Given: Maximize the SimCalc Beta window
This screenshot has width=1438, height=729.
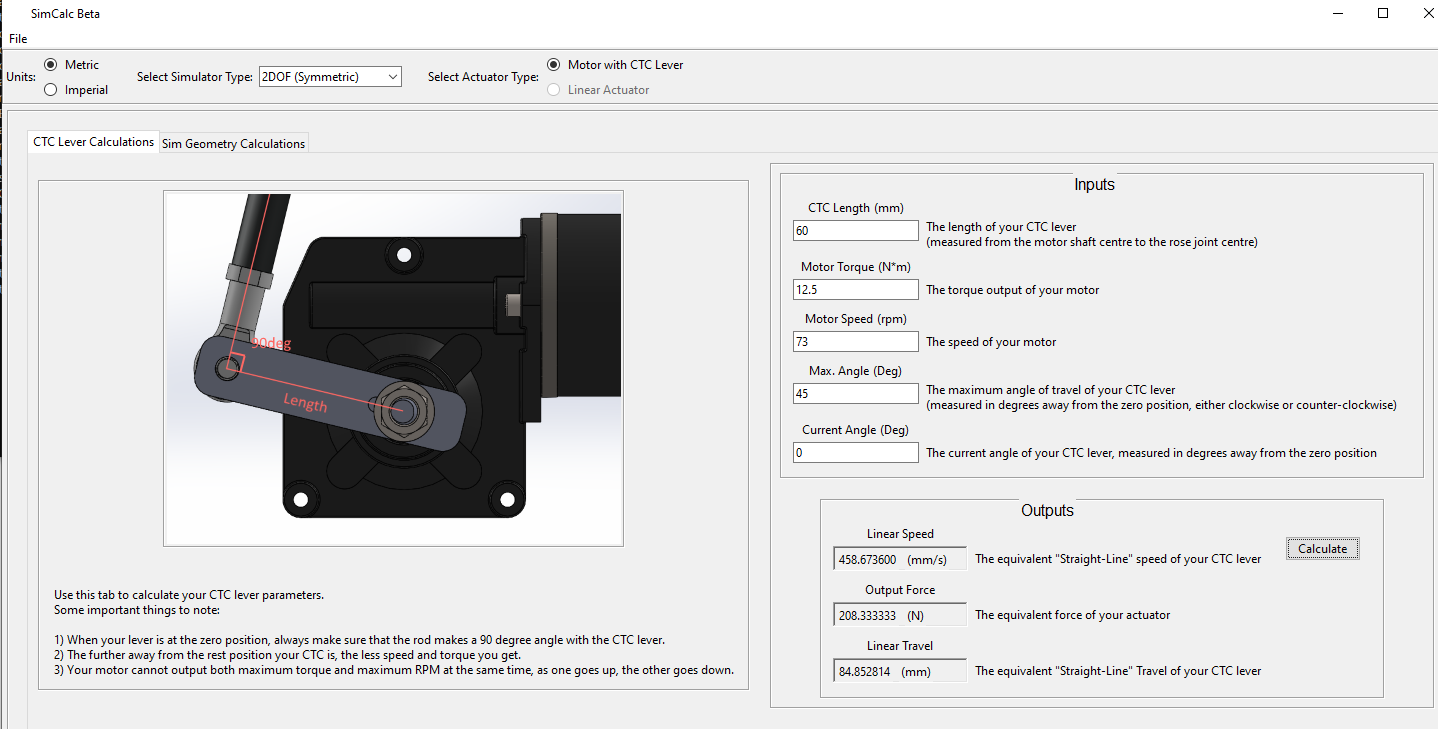Looking at the screenshot, I should (x=1383, y=14).
